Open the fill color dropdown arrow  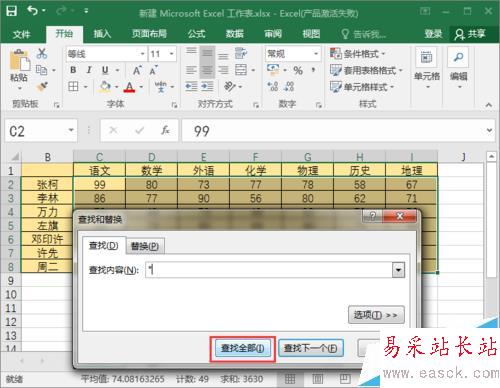pos(117,87)
